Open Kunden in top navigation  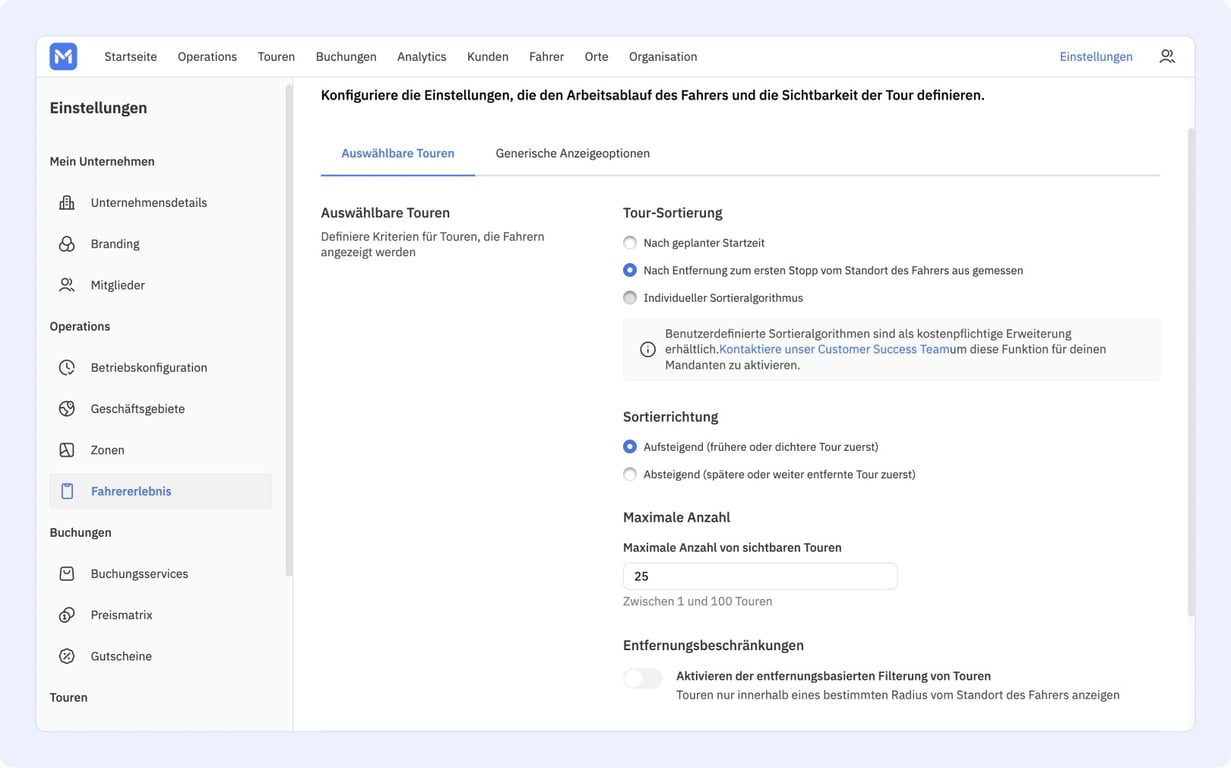[488, 57]
